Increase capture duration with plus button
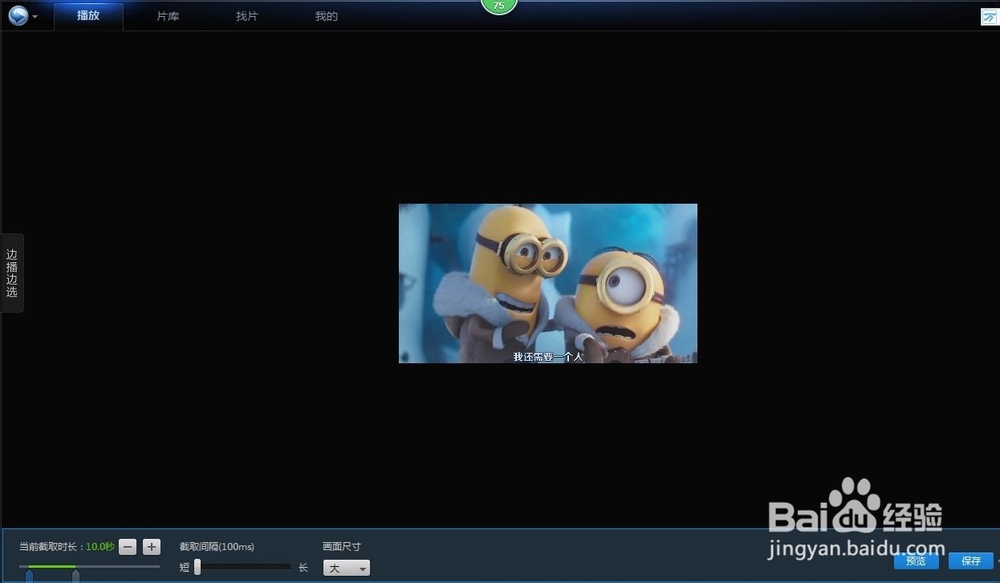The height and width of the screenshot is (583, 1000). (x=151, y=547)
